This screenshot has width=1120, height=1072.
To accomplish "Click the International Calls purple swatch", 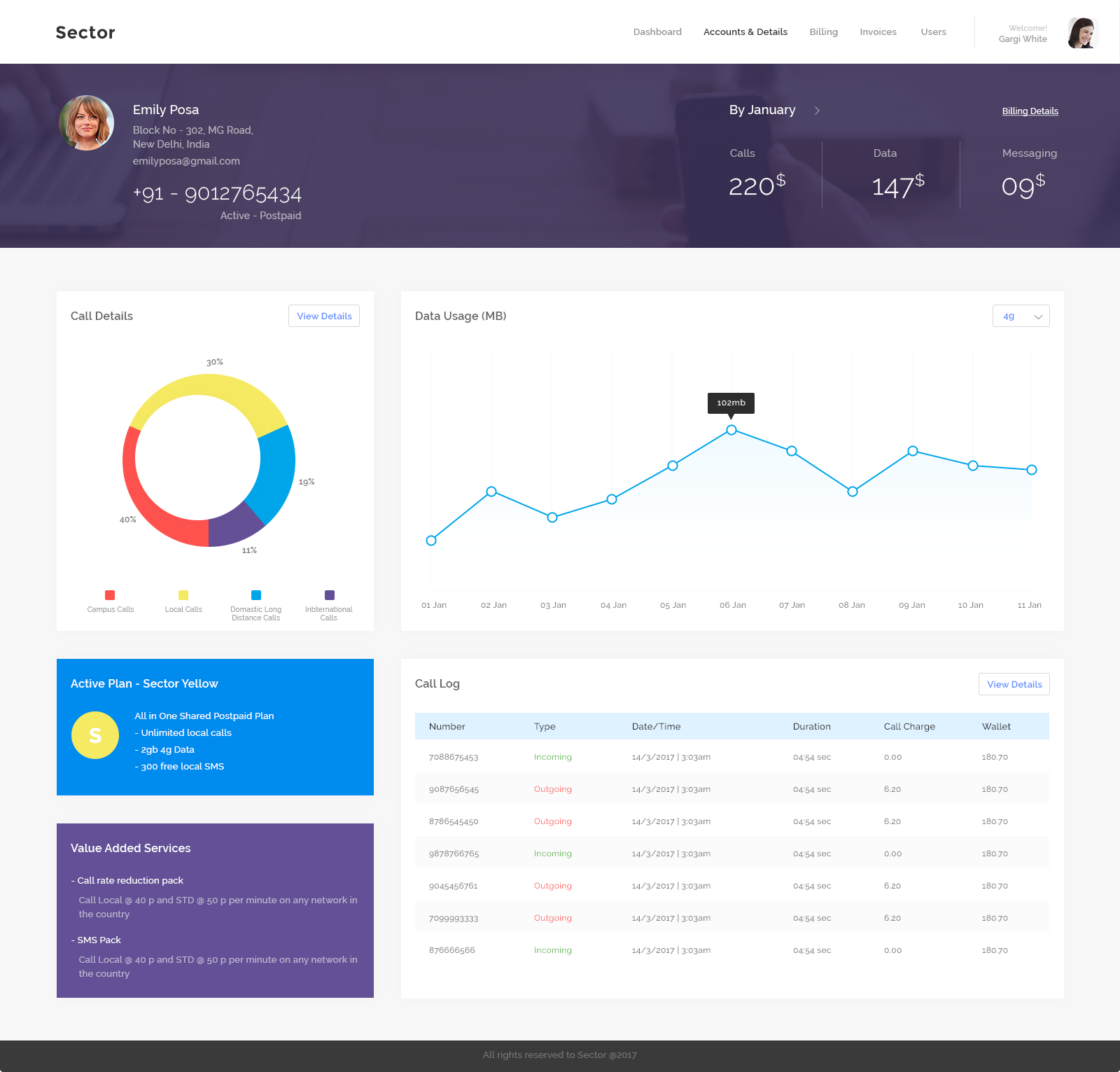I will [330, 595].
